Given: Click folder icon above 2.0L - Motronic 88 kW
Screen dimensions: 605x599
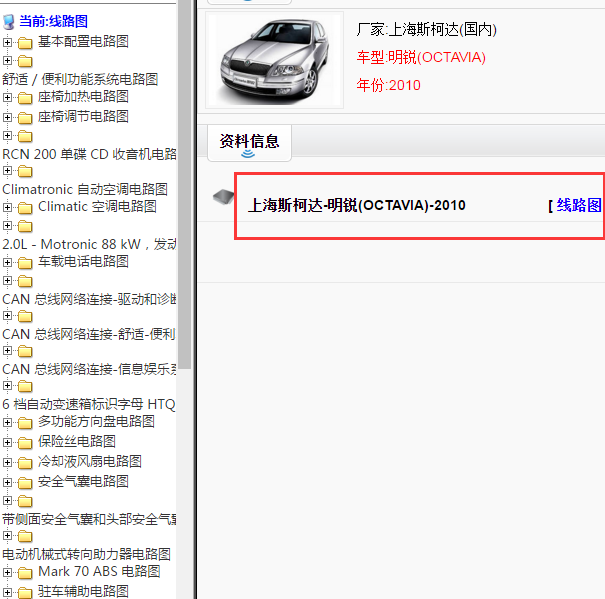Looking at the screenshot, I should pyautogui.click(x=25, y=226).
